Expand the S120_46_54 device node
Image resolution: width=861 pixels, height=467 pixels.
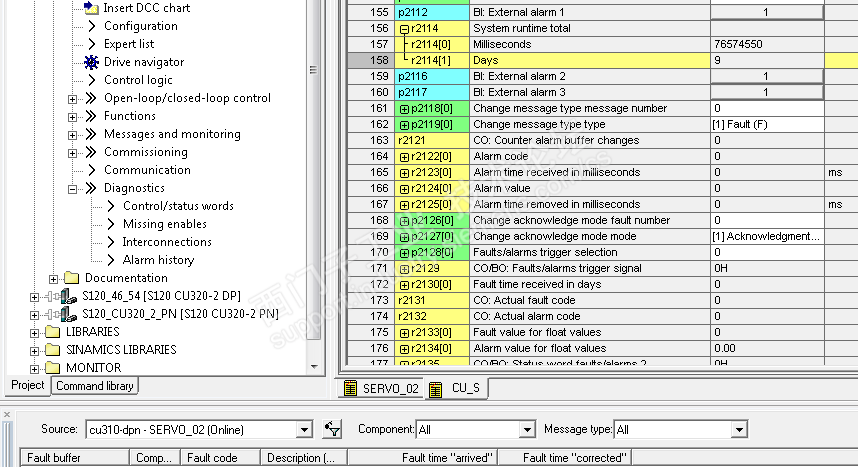click(x=34, y=297)
